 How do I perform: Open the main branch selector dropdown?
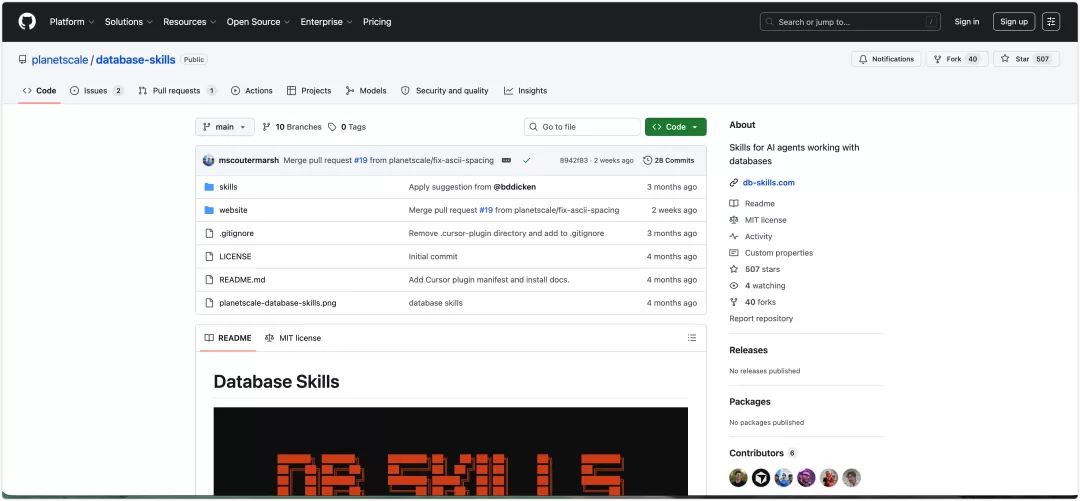pos(225,127)
